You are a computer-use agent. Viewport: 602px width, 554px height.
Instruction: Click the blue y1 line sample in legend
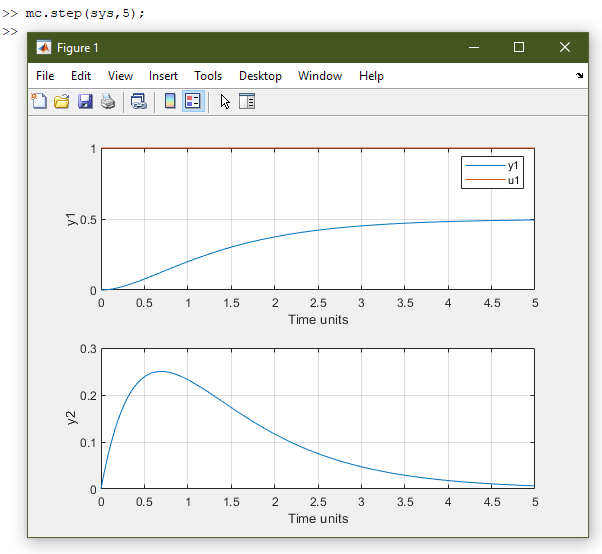(485, 165)
